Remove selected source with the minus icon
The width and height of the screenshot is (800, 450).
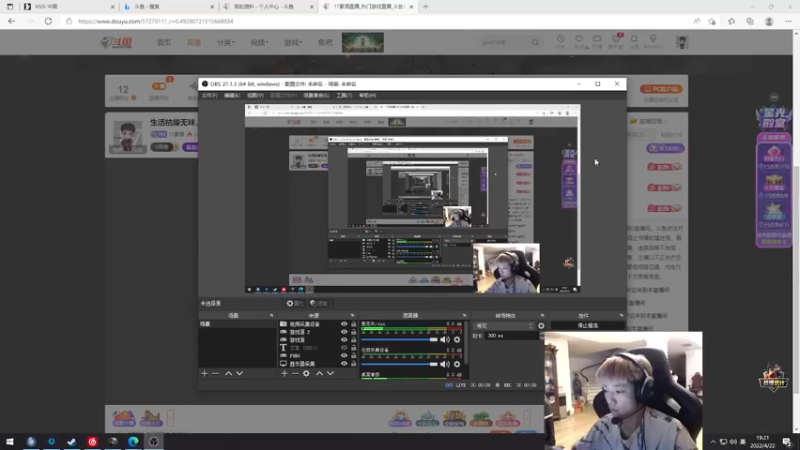point(295,373)
